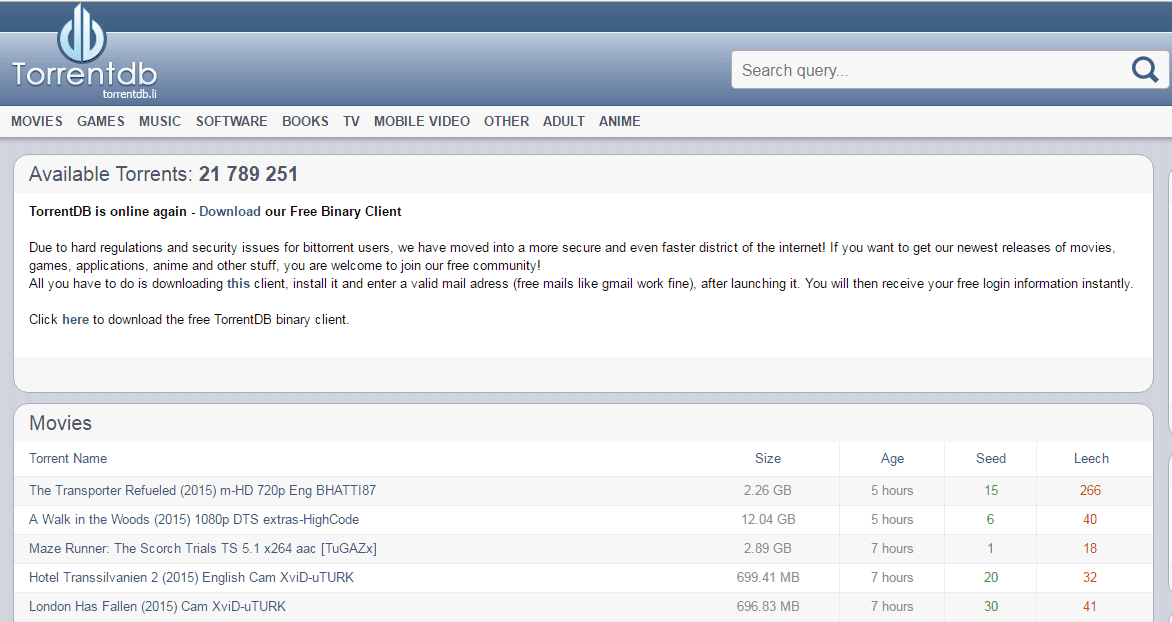The height and width of the screenshot is (622, 1172).
Task: Open The Transporter Refueled torrent
Action: tap(203, 490)
